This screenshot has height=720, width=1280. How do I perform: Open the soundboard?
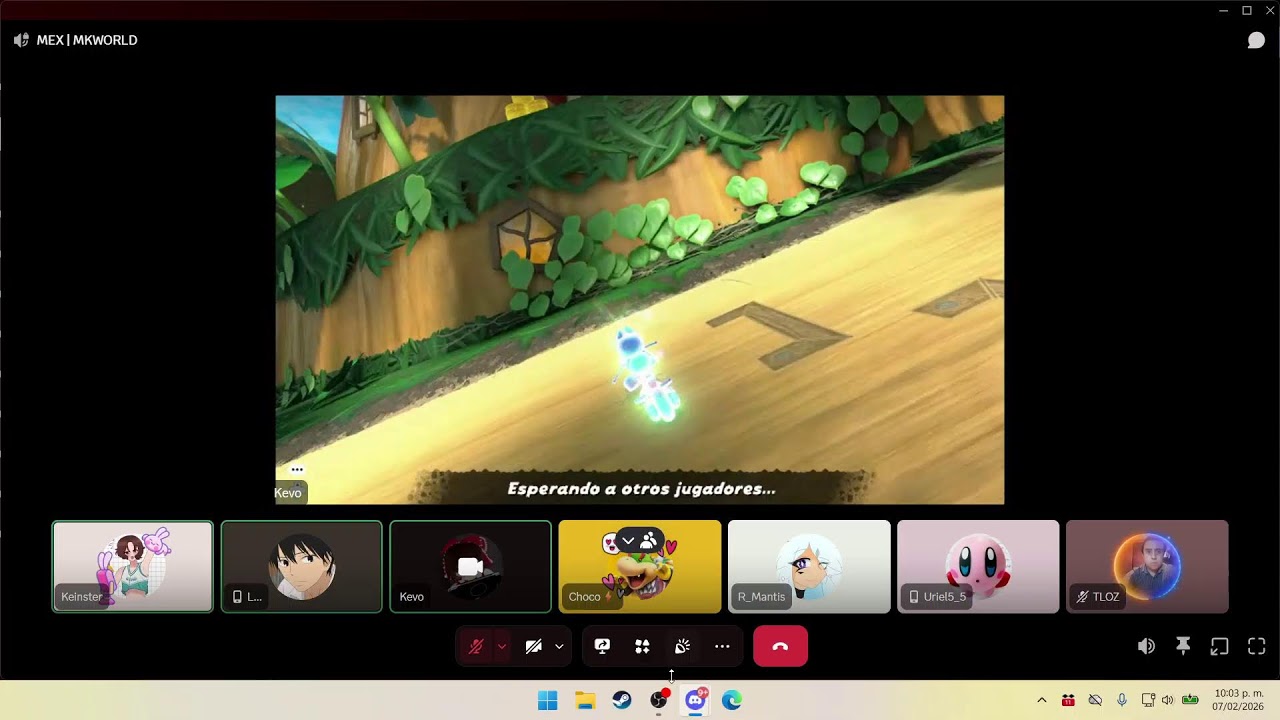pyautogui.click(x=682, y=647)
